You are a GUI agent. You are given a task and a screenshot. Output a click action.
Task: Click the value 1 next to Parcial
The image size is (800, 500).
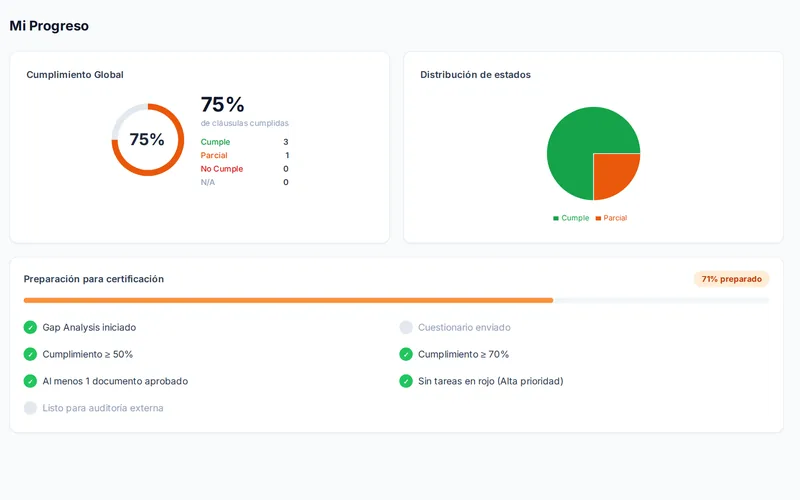(287, 155)
